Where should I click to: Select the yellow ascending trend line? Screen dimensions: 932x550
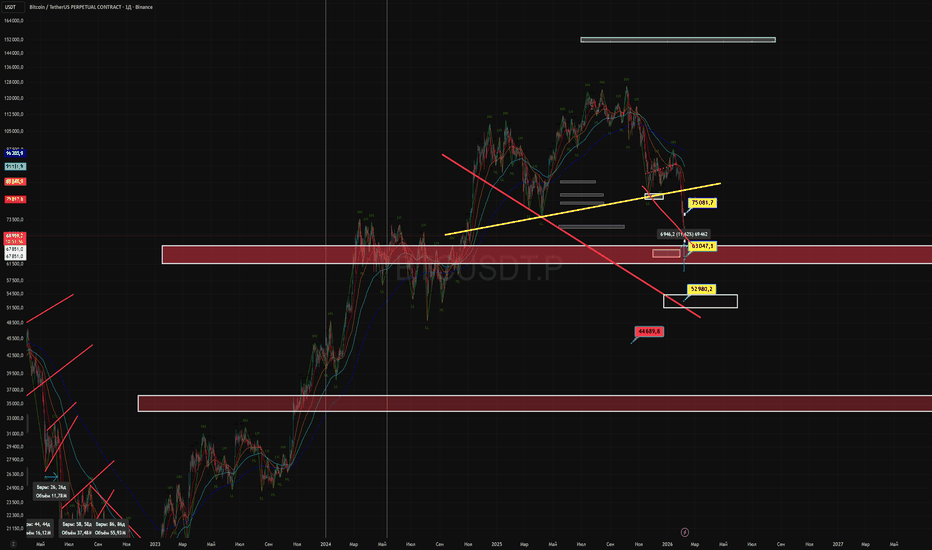point(582,209)
